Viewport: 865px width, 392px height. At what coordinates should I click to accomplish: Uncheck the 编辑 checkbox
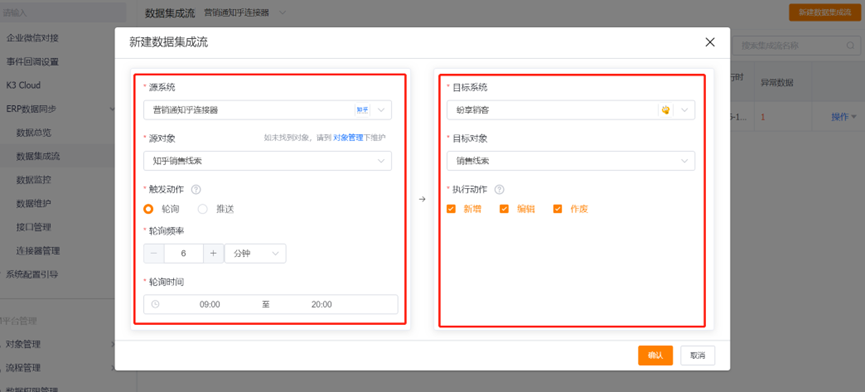click(x=504, y=209)
